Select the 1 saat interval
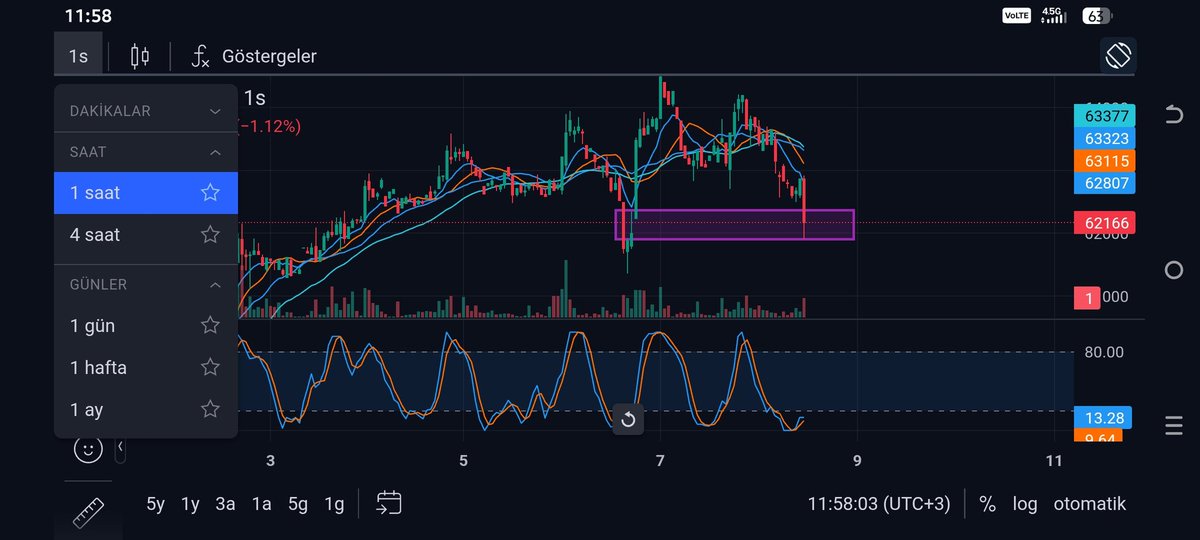This screenshot has width=1200, height=540. click(x=146, y=193)
